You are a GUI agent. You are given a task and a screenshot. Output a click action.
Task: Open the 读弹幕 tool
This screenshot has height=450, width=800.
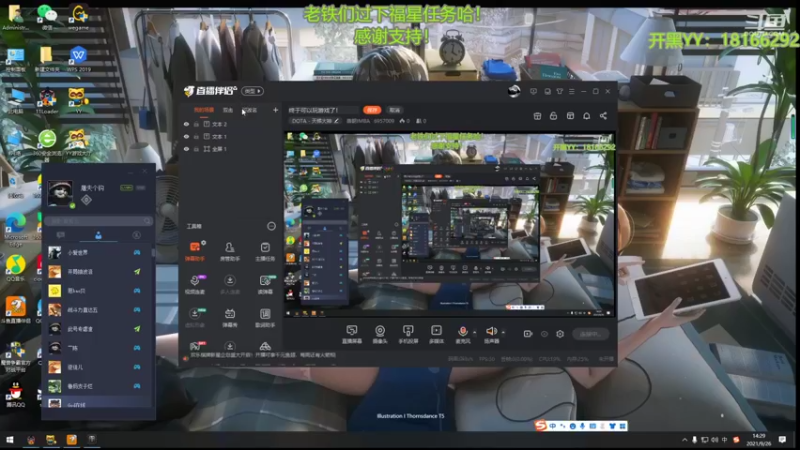click(x=265, y=284)
